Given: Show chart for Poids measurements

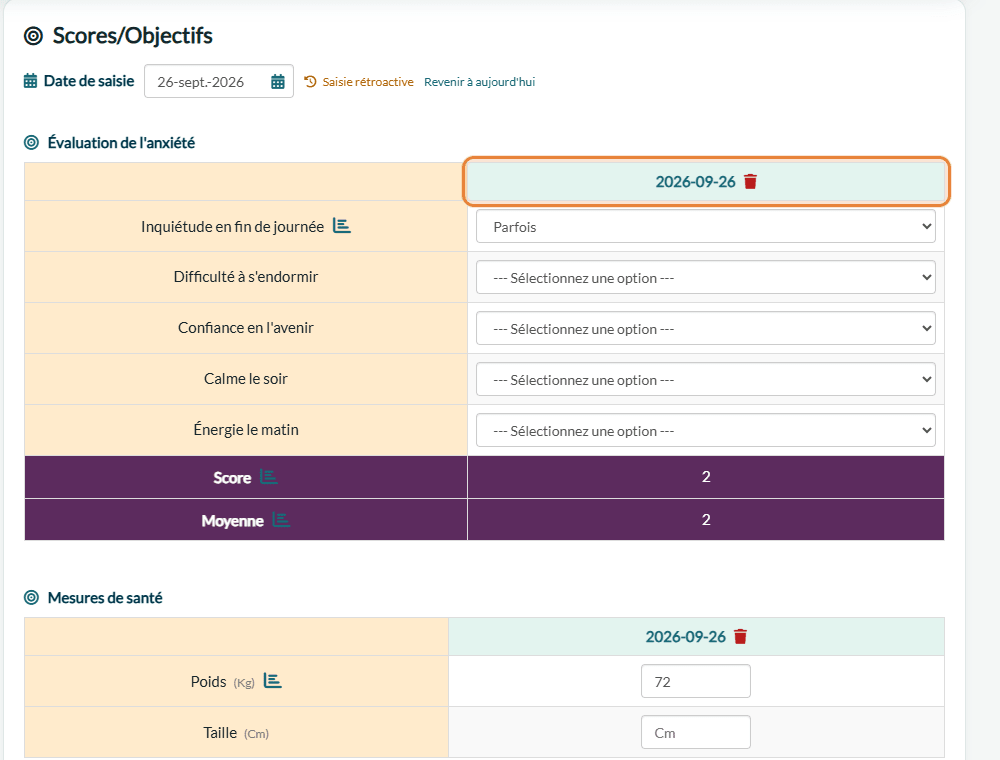Looking at the screenshot, I should [x=273, y=681].
